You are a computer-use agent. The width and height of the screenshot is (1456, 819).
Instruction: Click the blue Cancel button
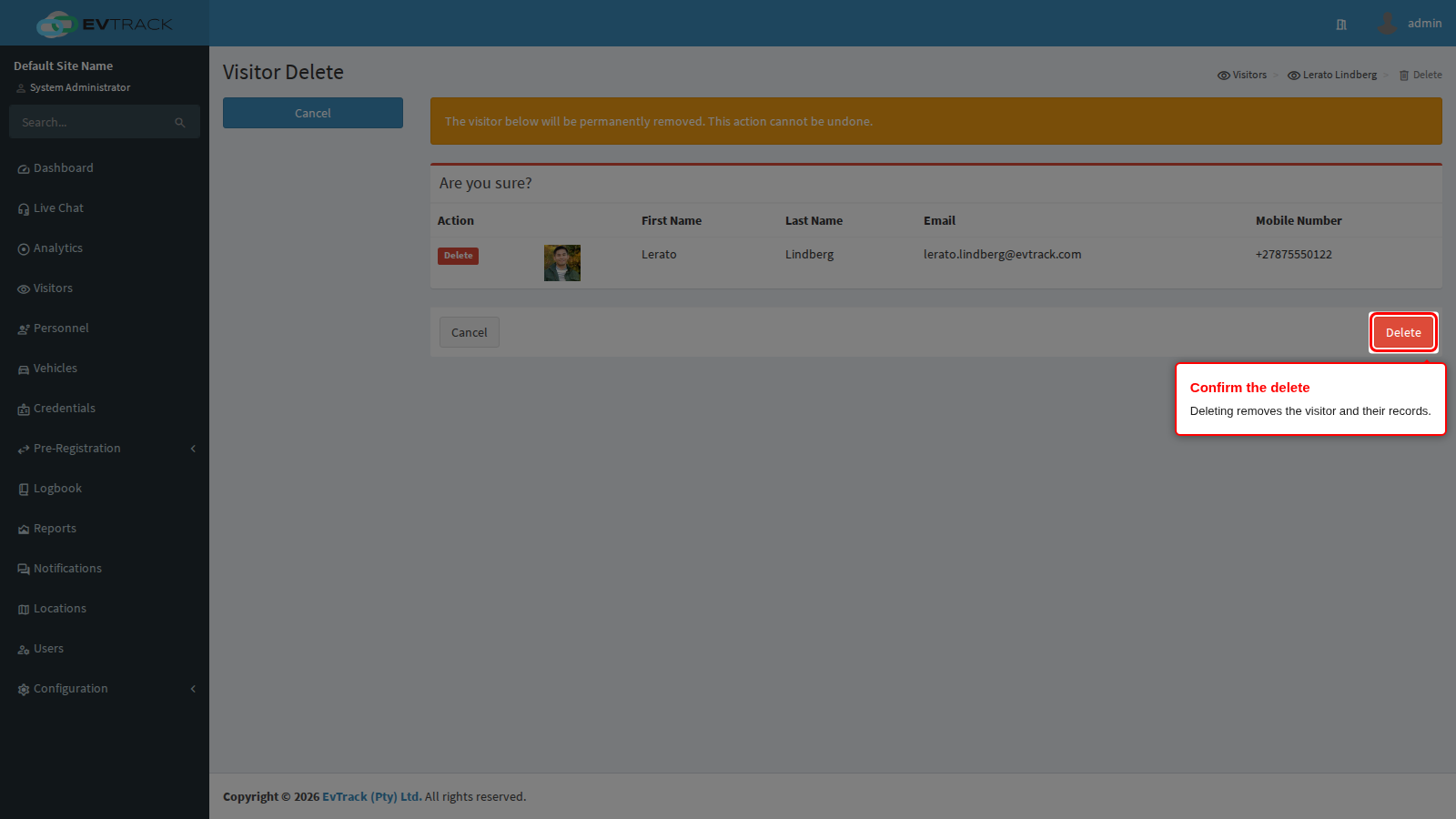pos(313,113)
